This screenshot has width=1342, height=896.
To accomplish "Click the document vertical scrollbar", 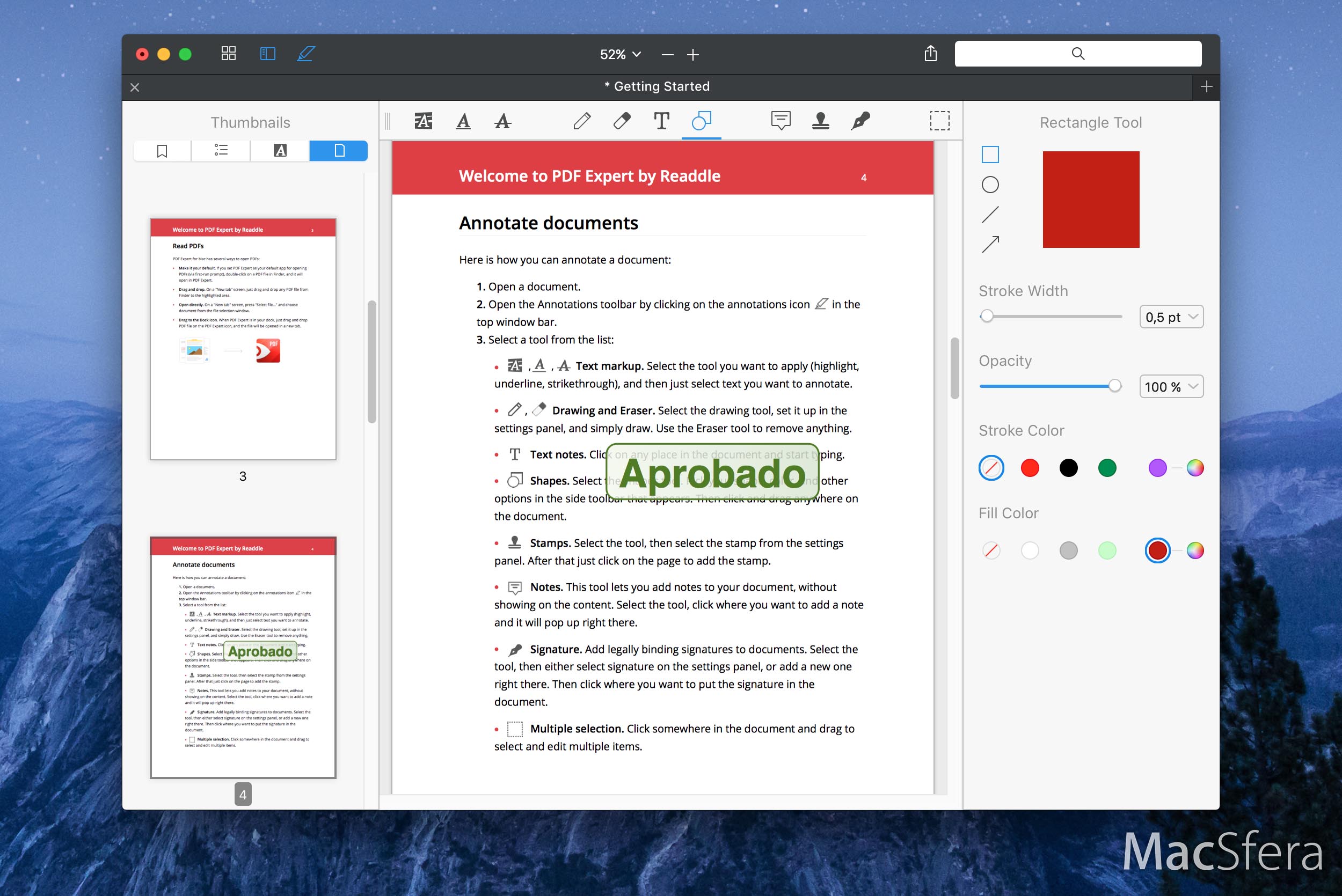I will (x=954, y=368).
